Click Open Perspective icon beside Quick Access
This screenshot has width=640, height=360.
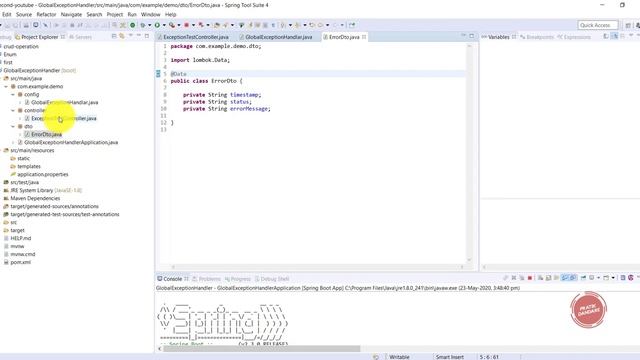pyautogui.click(x=628, y=25)
